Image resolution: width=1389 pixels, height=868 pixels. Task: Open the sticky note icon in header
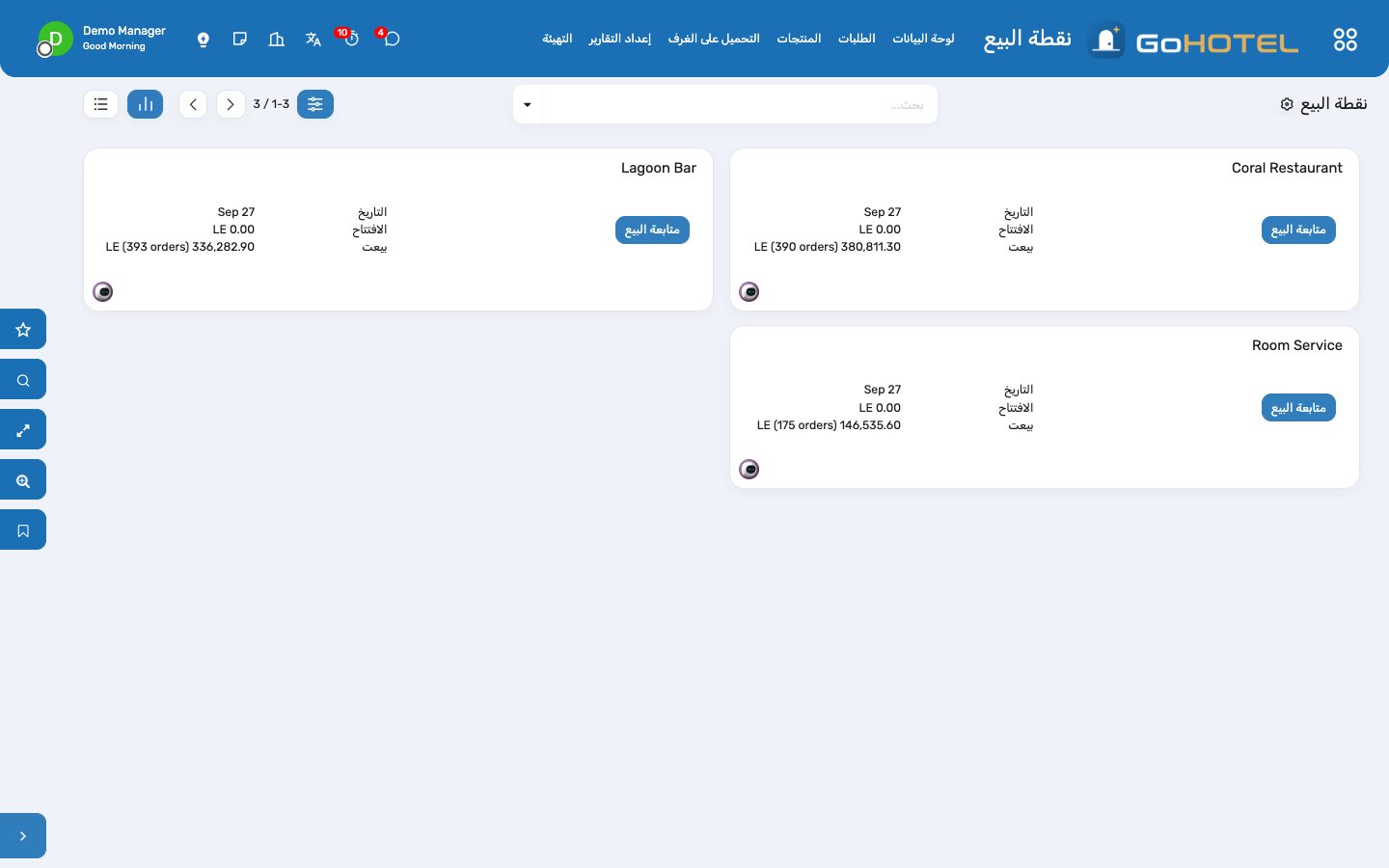(240, 40)
